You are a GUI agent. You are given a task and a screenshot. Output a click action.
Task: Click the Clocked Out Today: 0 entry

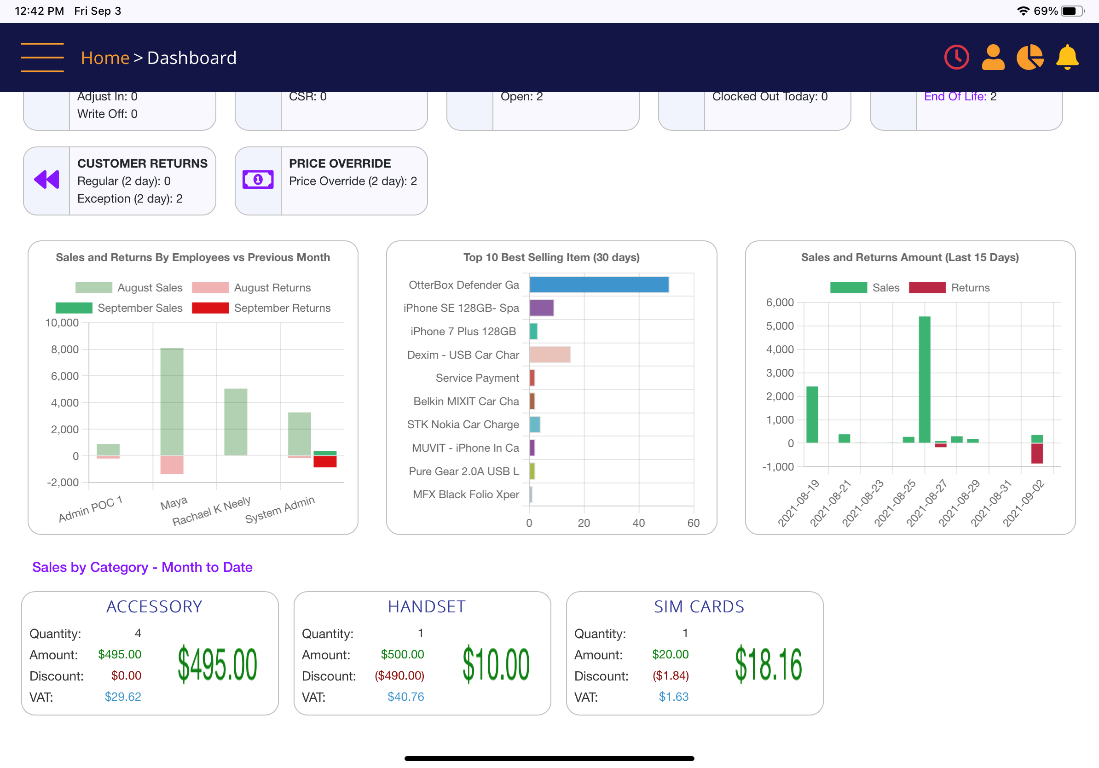point(770,97)
